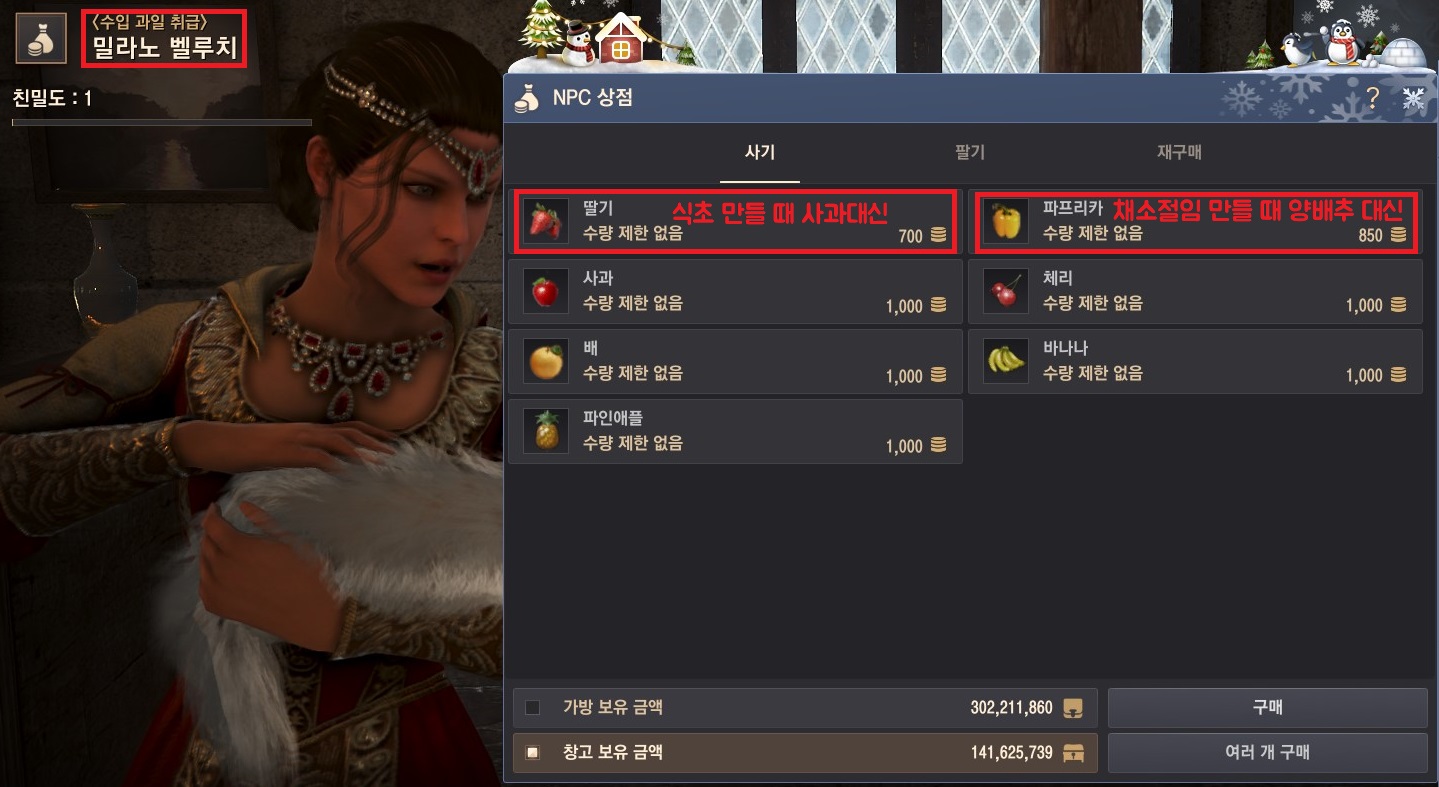
Task: Pick the banana (바나나) item icon
Action: [x=1006, y=362]
